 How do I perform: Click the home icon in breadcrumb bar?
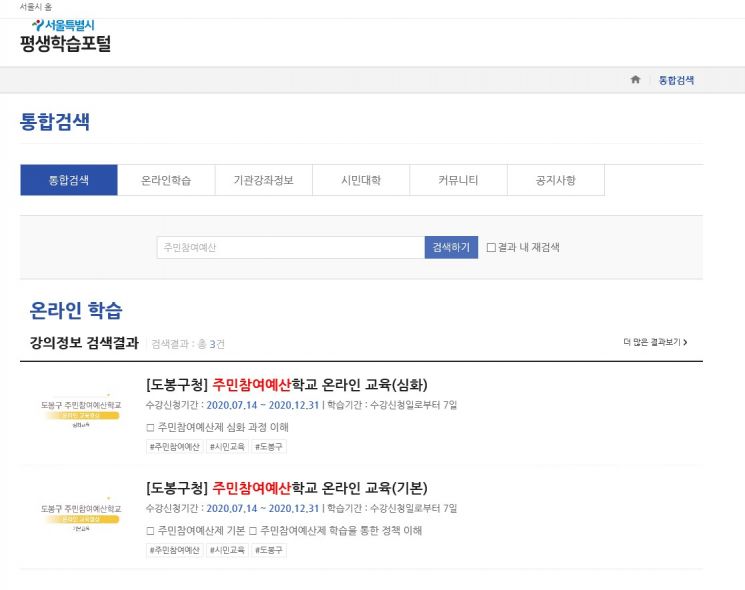[x=635, y=80]
